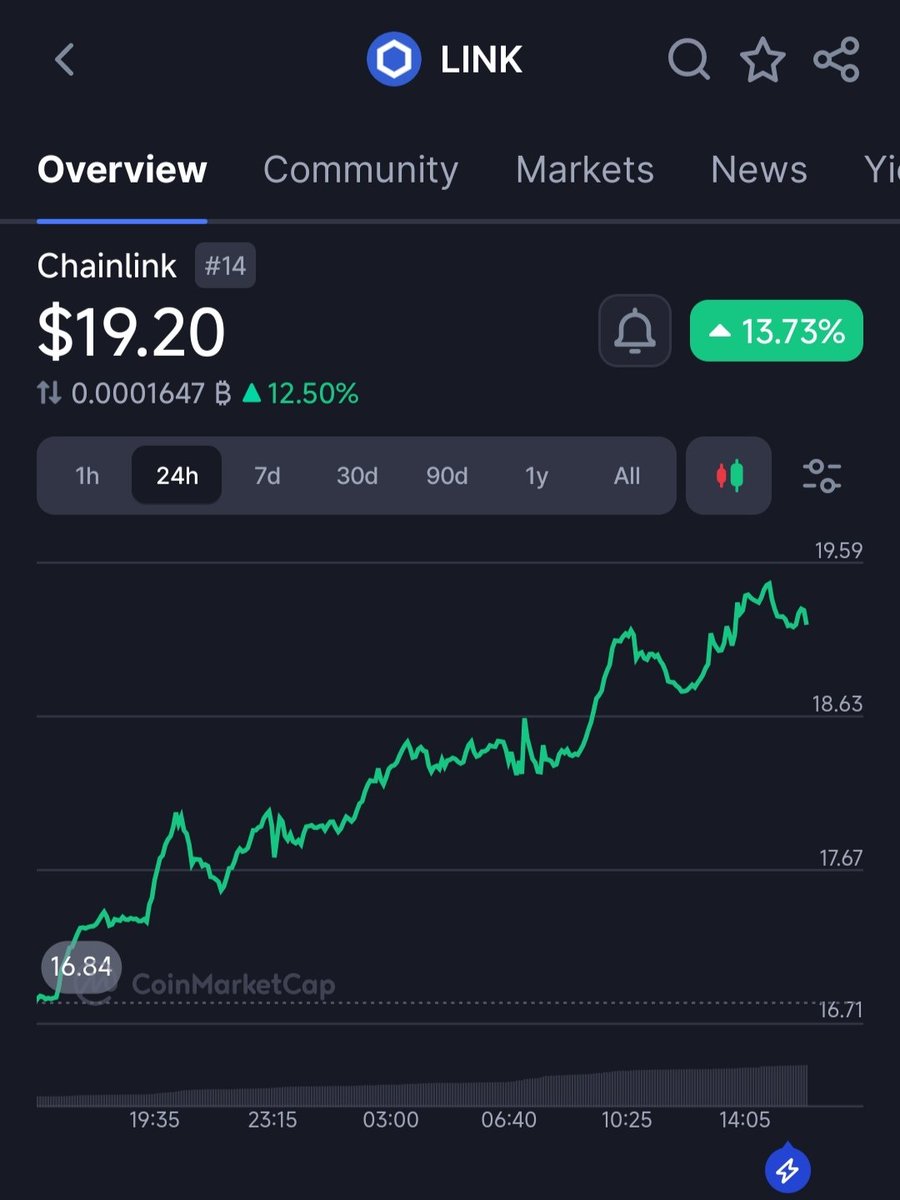The image size is (900, 1200).
Task: Switch to candlestick chart view
Action: click(729, 475)
